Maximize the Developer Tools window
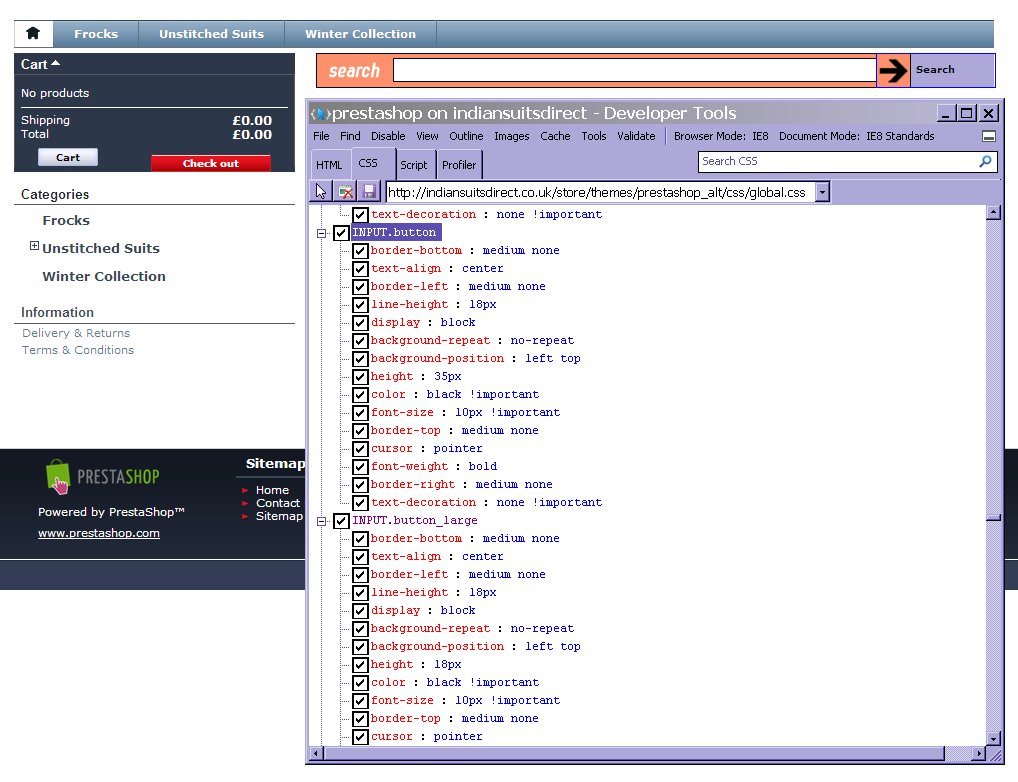1018x782 pixels. tap(967, 114)
